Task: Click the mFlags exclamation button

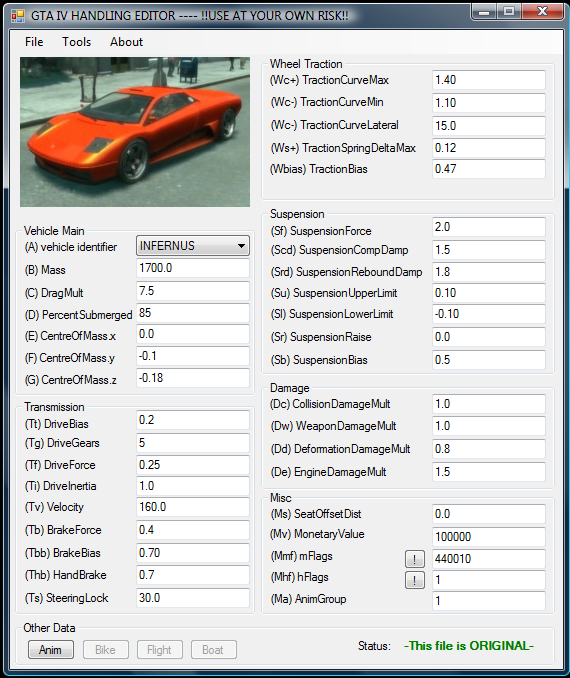Action: pos(414,559)
